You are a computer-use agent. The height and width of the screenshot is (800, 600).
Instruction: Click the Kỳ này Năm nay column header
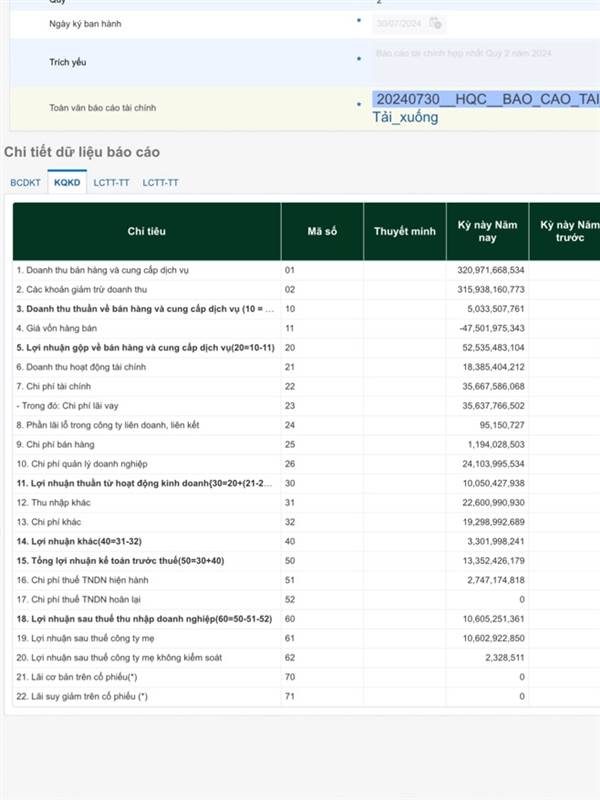click(487, 231)
